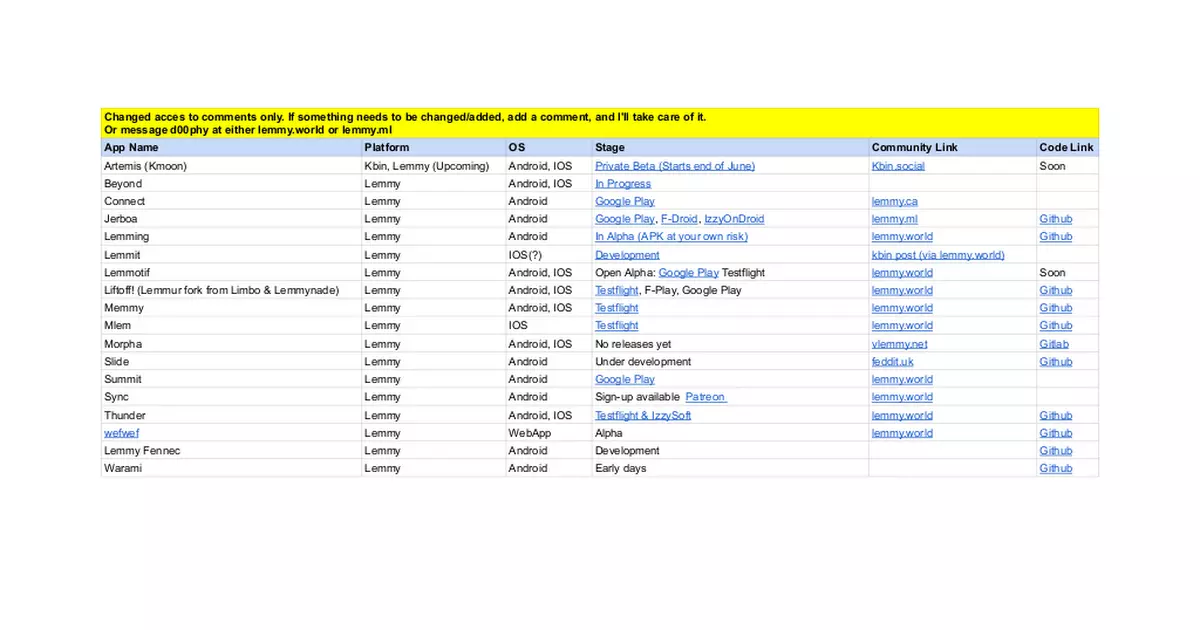This screenshot has width=1200, height=630.
Task: Select the Code Link column header
Action: 1067,147
